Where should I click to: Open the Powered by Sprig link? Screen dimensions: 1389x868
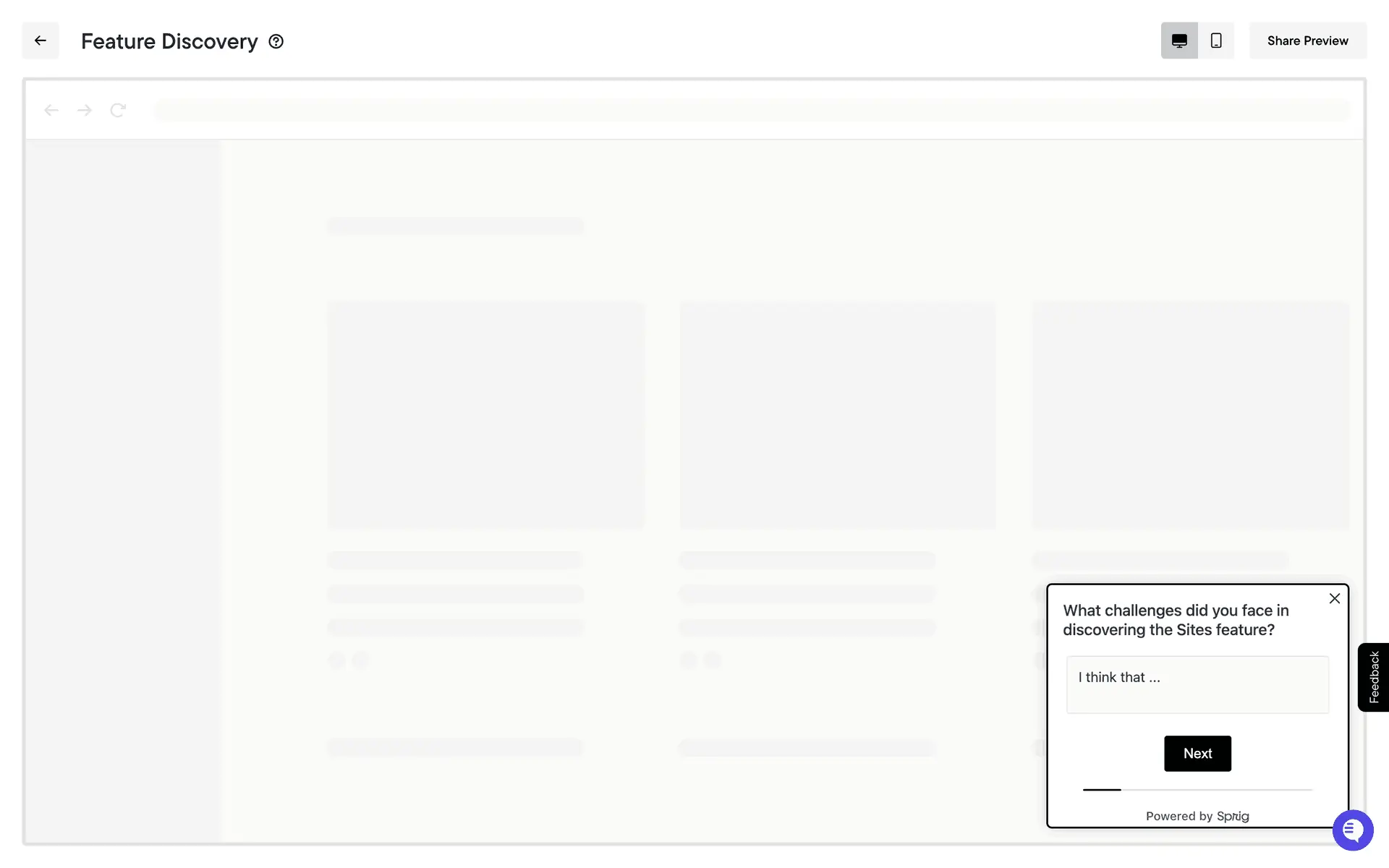pyautogui.click(x=1197, y=816)
